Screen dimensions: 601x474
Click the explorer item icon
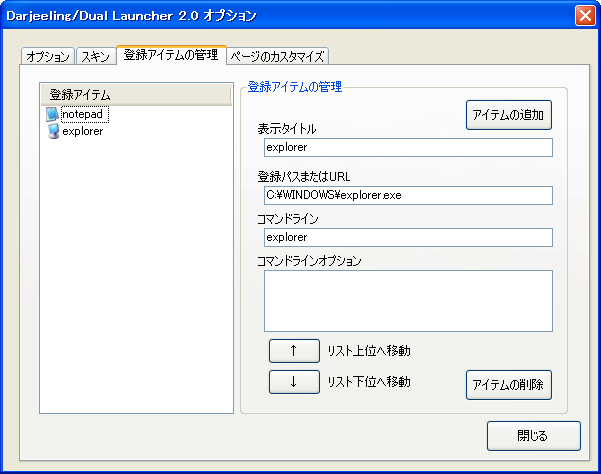coord(53,131)
